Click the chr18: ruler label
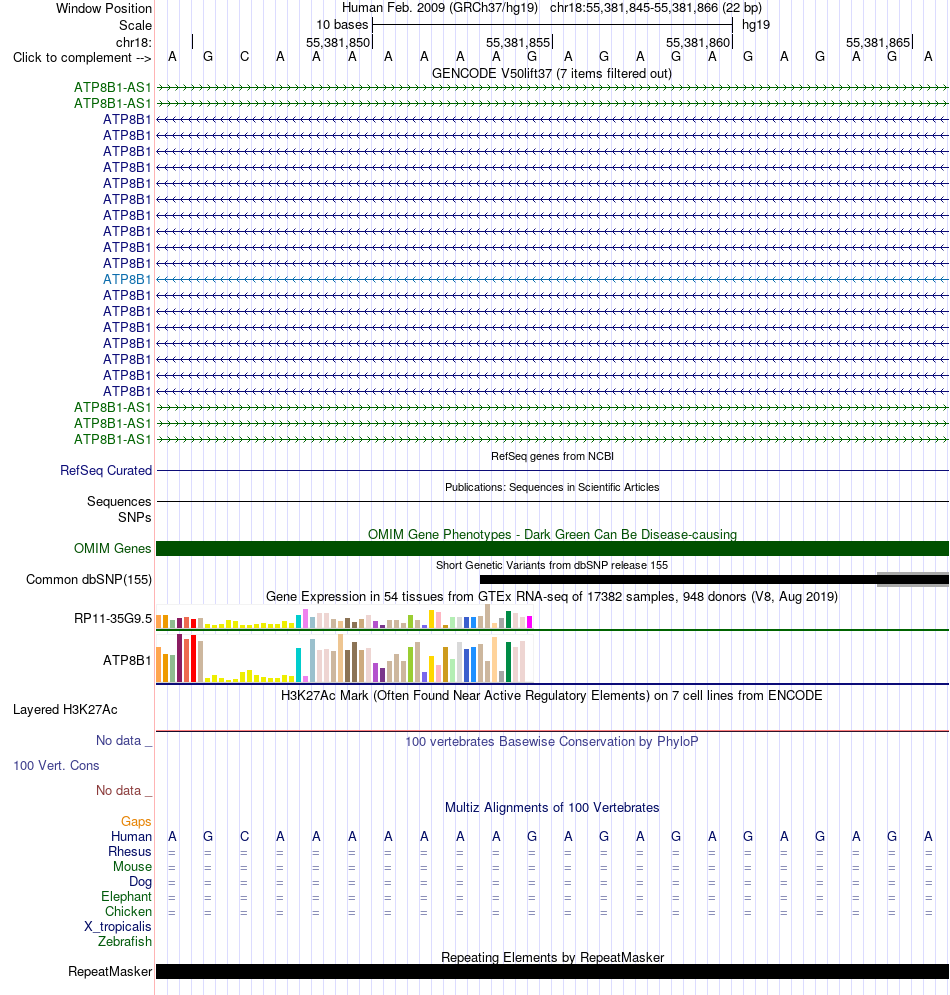The height and width of the screenshot is (995, 950). click(x=133, y=43)
